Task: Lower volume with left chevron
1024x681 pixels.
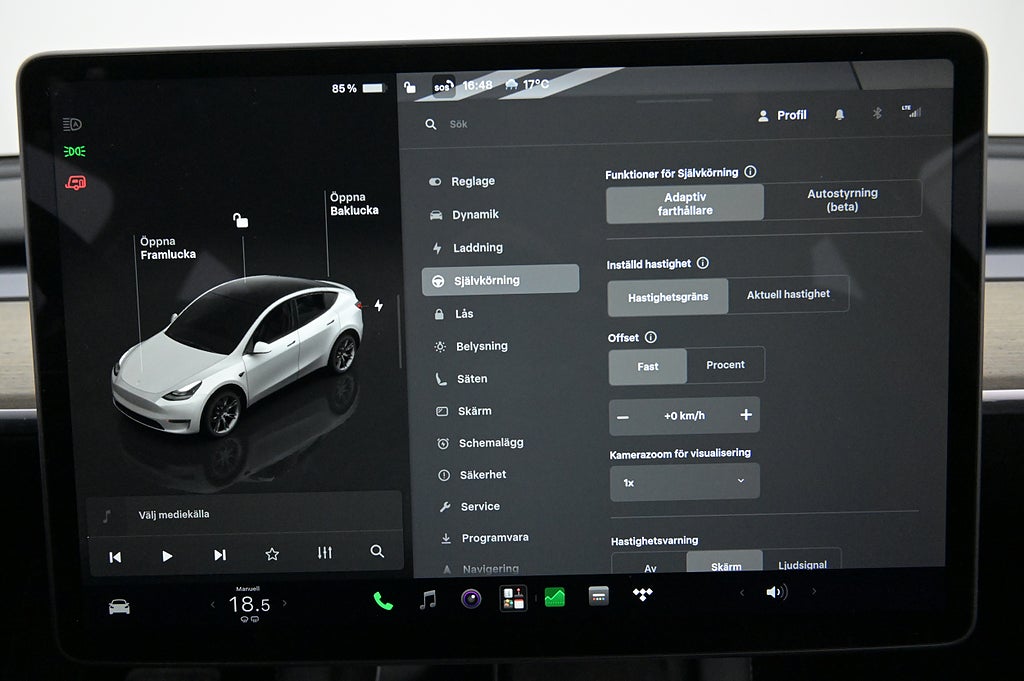Action: pyautogui.click(x=742, y=593)
